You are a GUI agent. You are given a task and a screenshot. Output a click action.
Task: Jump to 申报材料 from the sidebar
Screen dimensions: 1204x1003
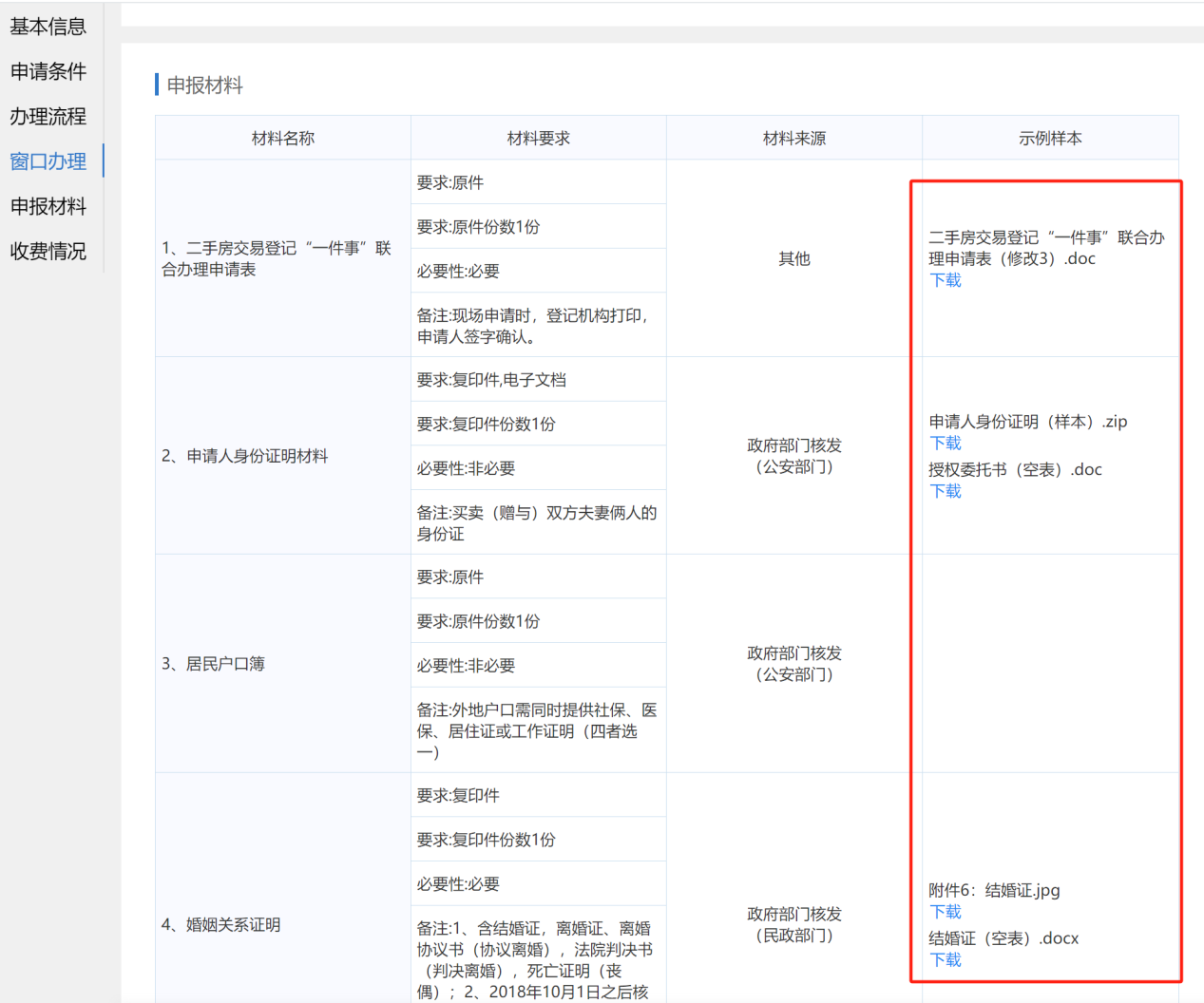click(x=48, y=206)
